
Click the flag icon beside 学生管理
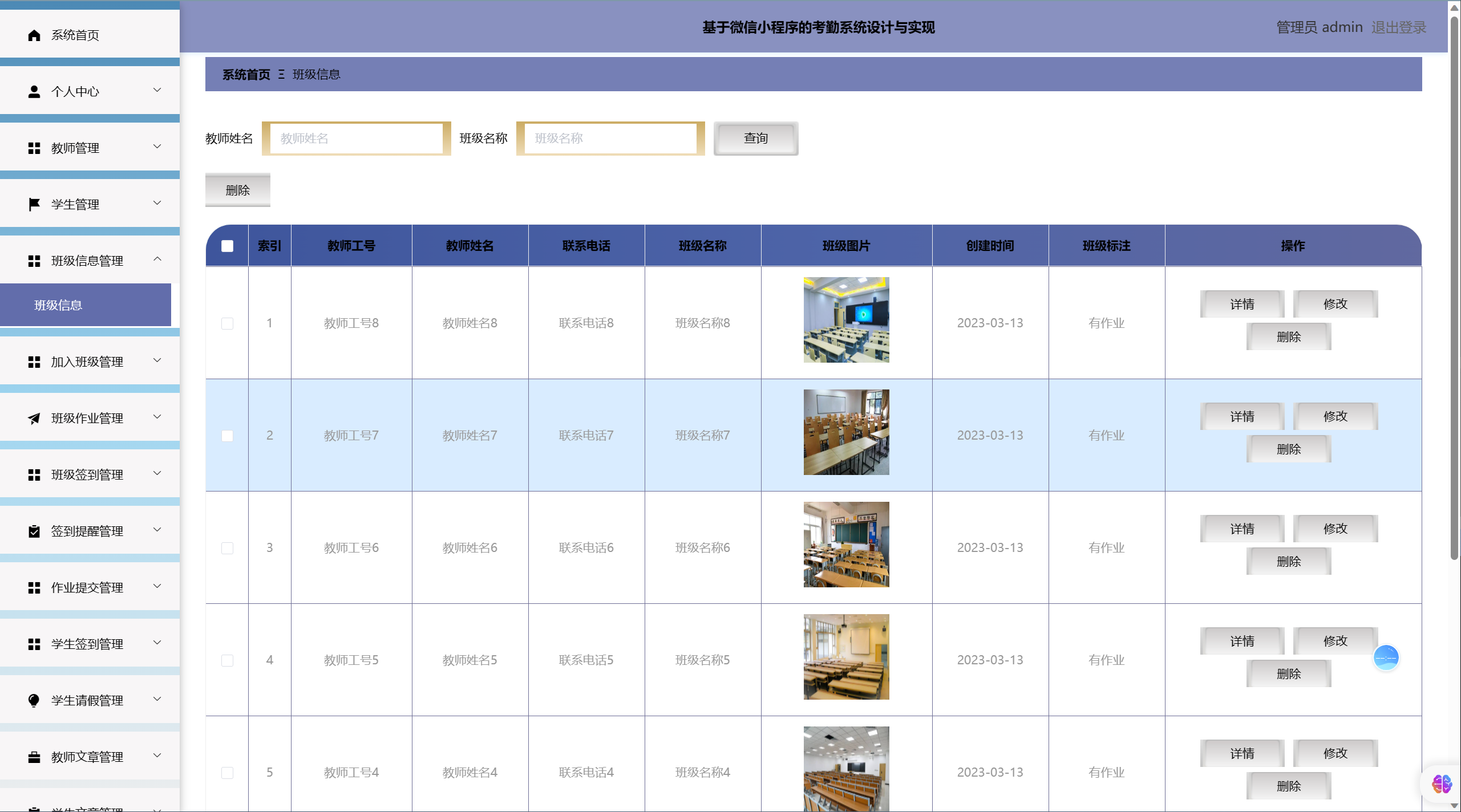click(34, 204)
